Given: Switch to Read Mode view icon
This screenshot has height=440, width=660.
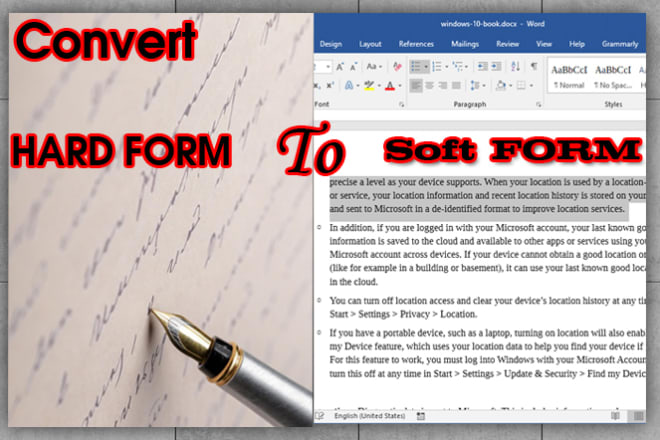Looking at the screenshot, I should [615, 416].
